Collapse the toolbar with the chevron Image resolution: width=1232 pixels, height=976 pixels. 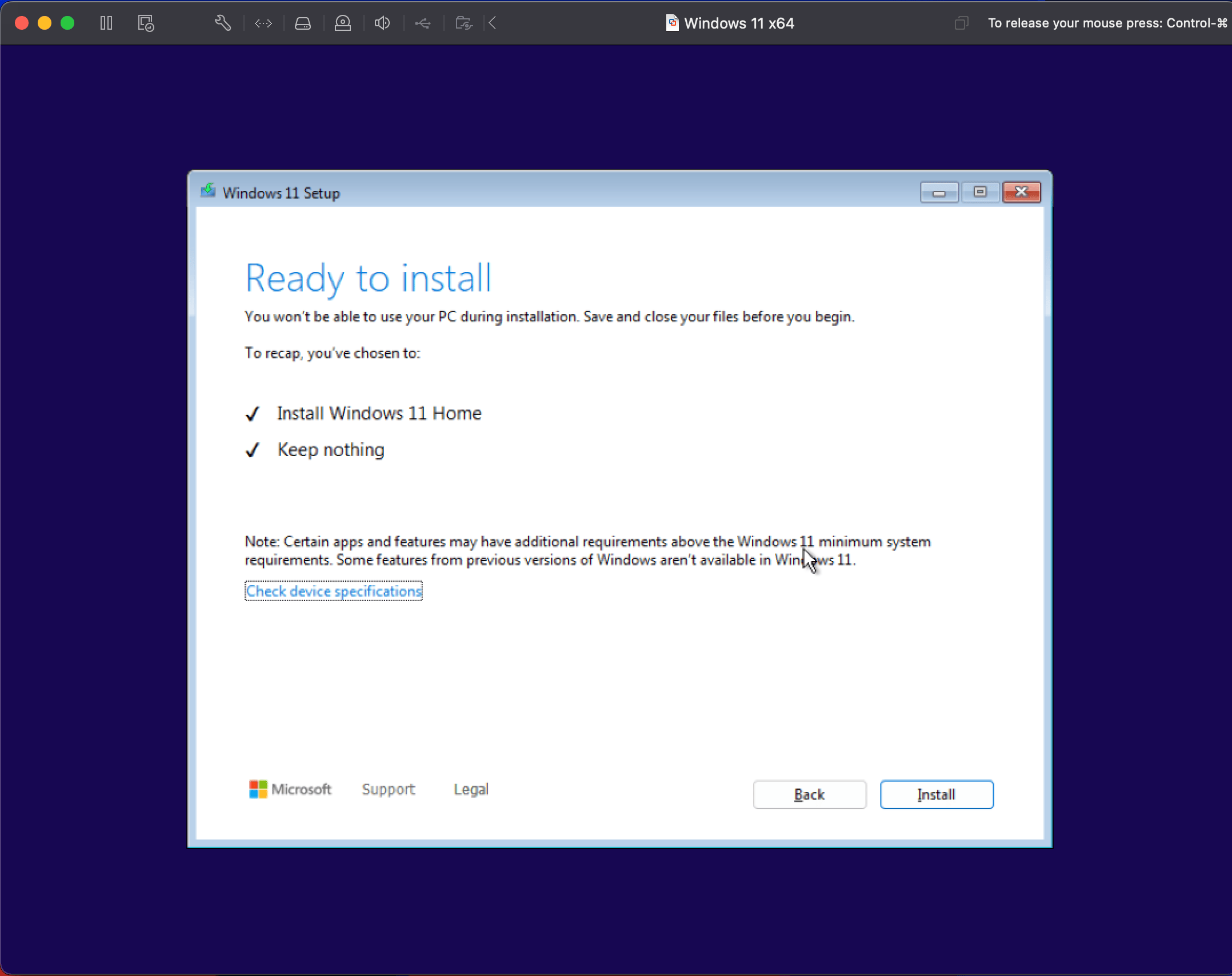point(493,23)
